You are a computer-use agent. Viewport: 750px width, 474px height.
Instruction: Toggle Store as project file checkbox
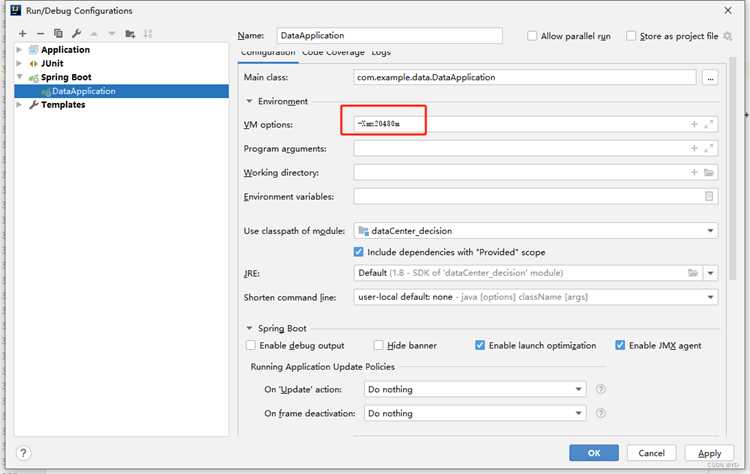click(x=631, y=36)
